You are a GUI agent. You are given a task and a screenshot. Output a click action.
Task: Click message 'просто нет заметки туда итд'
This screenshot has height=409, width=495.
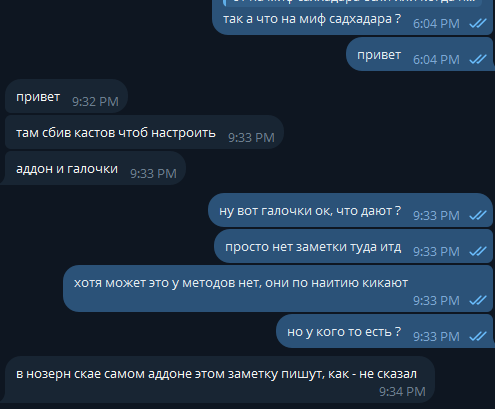pyautogui.click(x=354, y=246)
